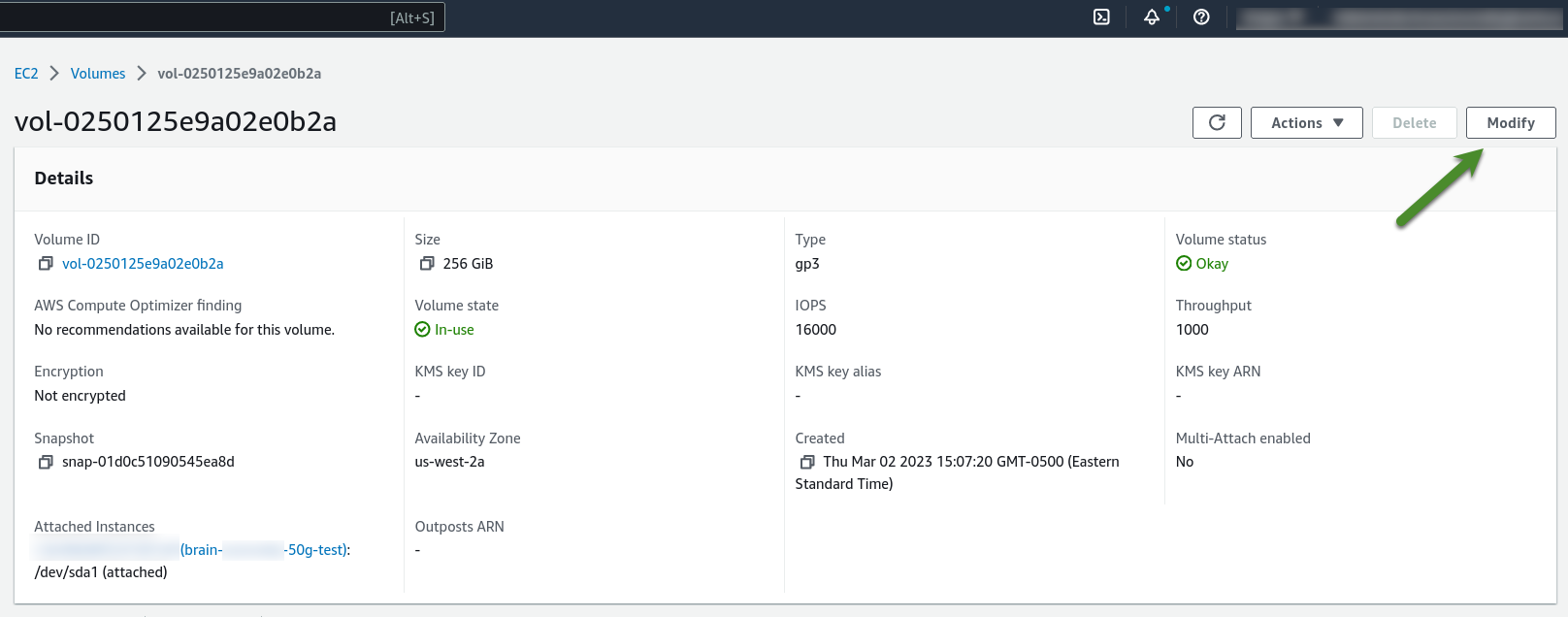
Task: Open the help question mark menu
Action: point(1201,16)
